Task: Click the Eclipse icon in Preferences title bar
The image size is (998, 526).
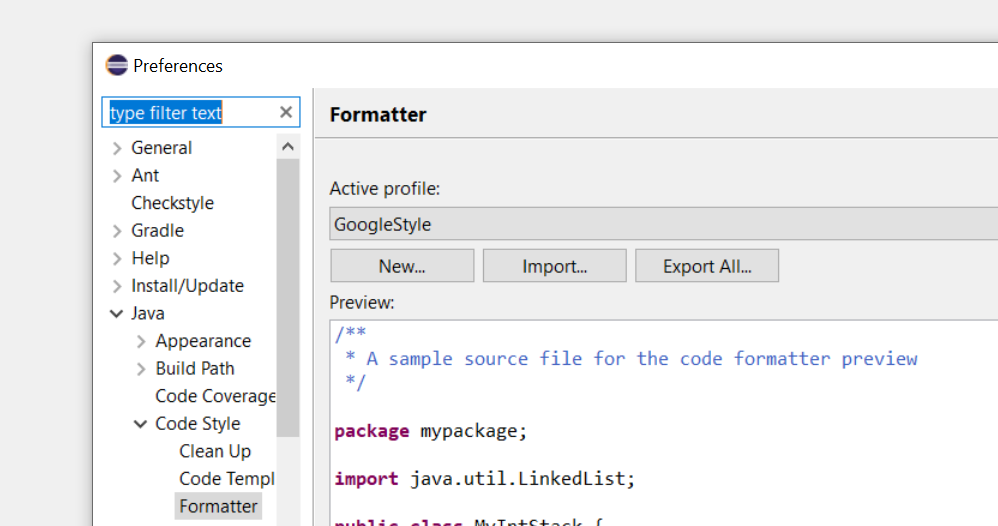Action: (x=116, y=66)
